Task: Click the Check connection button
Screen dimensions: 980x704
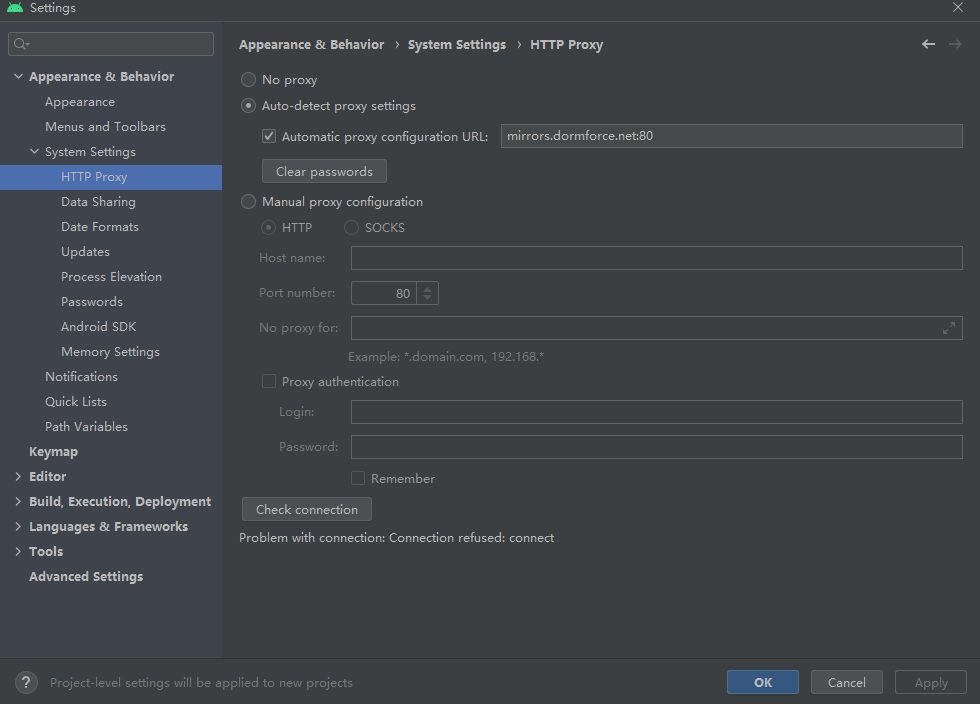Action: tap(307, 510)
